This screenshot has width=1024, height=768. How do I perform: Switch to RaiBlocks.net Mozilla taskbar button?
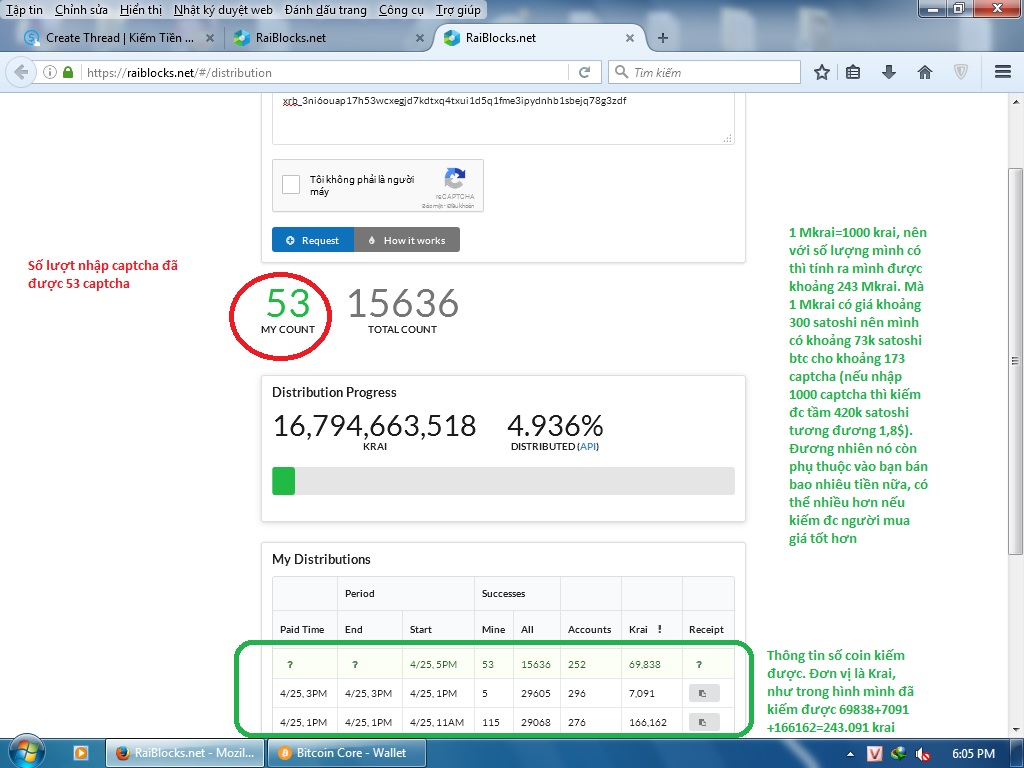tap(185, 753)
